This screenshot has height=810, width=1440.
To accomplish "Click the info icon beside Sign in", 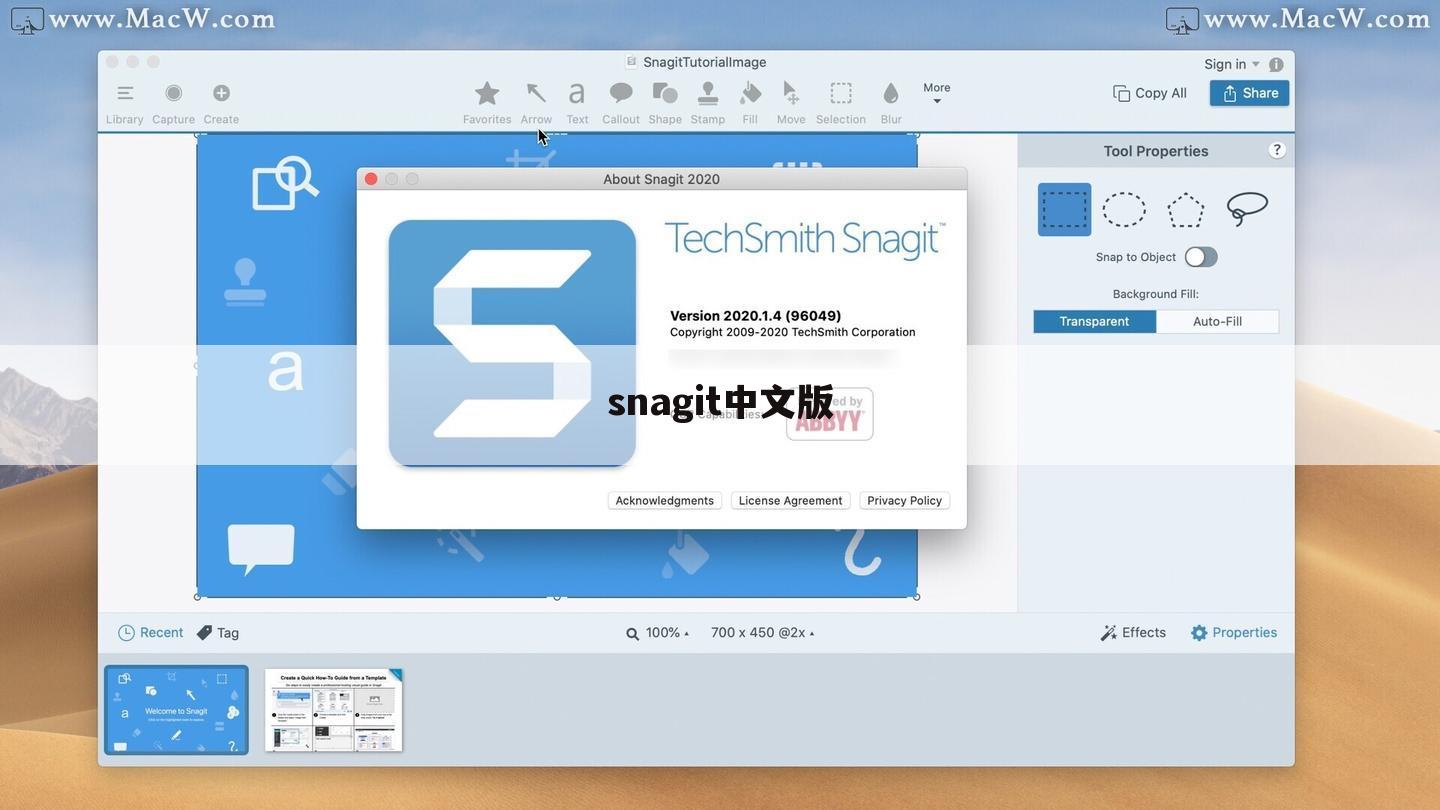I will point(1276,64).
